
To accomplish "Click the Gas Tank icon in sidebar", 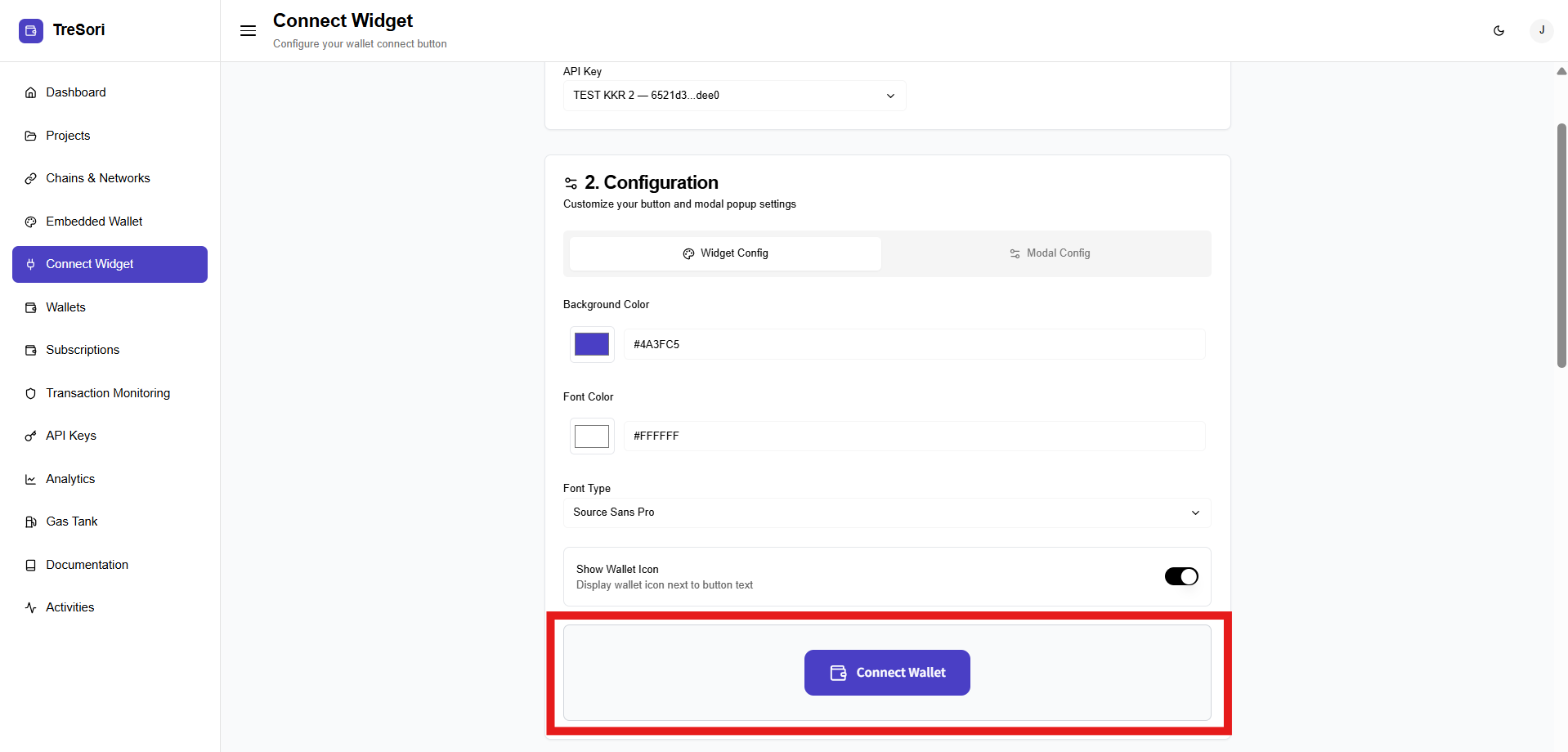I will click(31, 521).
